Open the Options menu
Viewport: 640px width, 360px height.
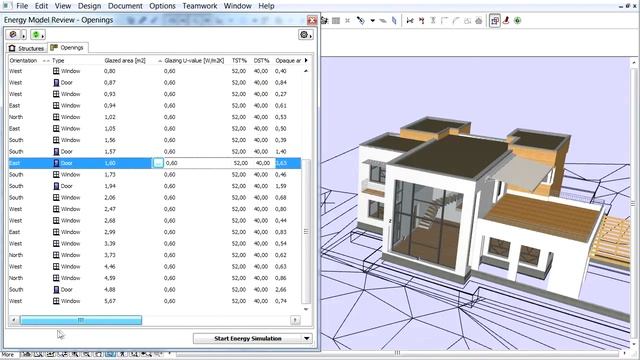pos(162,6)
